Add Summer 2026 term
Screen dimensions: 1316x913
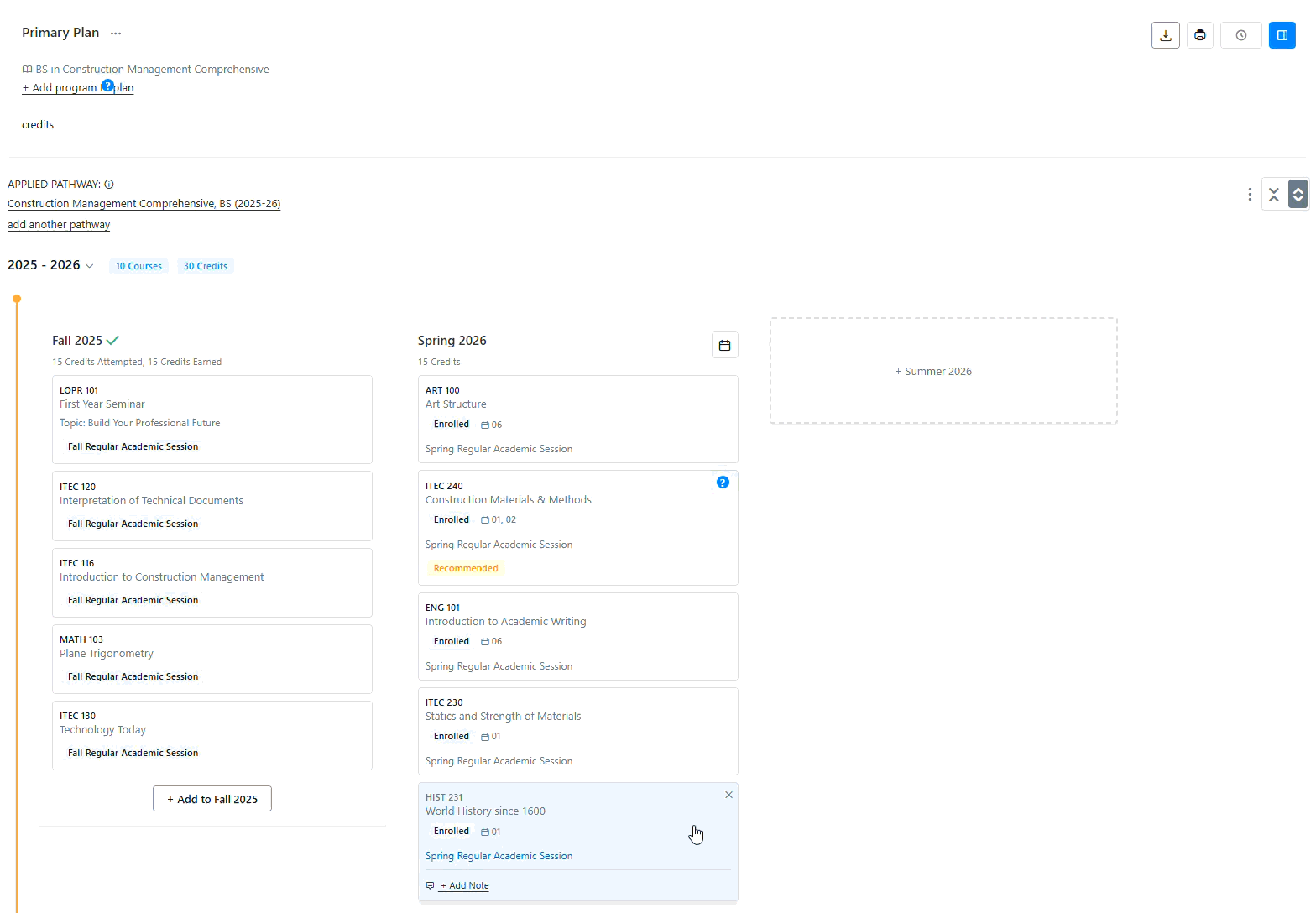coord(943,371)
